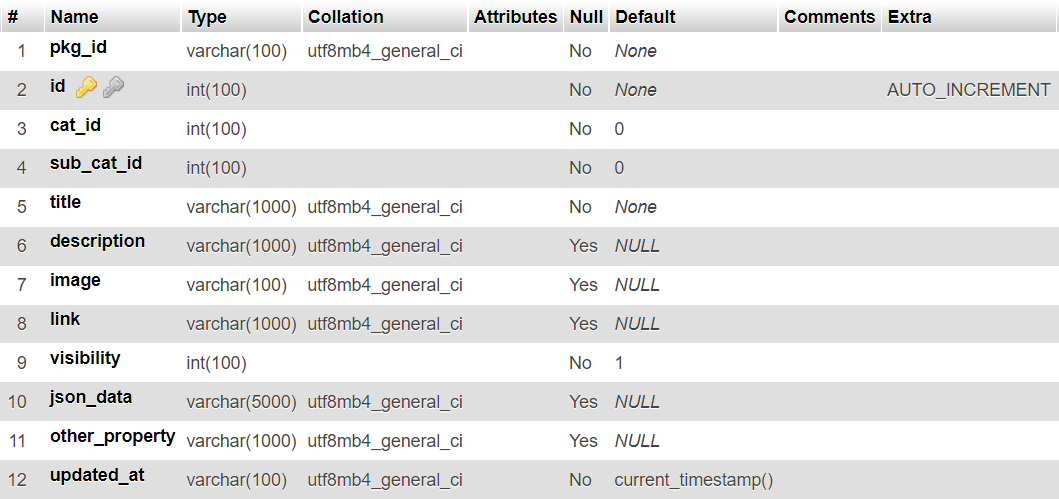Select the visibility column name
The image size is (1059, 499).
coord(85,358)
